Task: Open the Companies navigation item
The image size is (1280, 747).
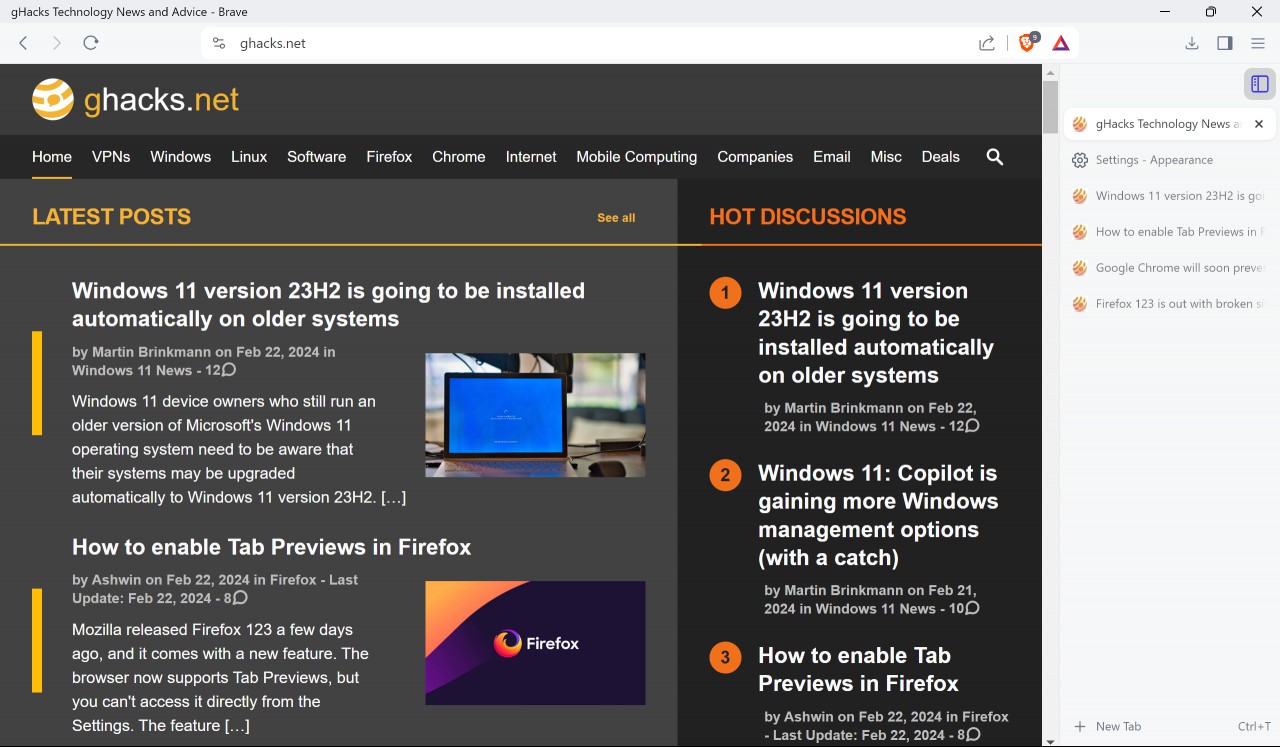Action: tap(755, 157)
